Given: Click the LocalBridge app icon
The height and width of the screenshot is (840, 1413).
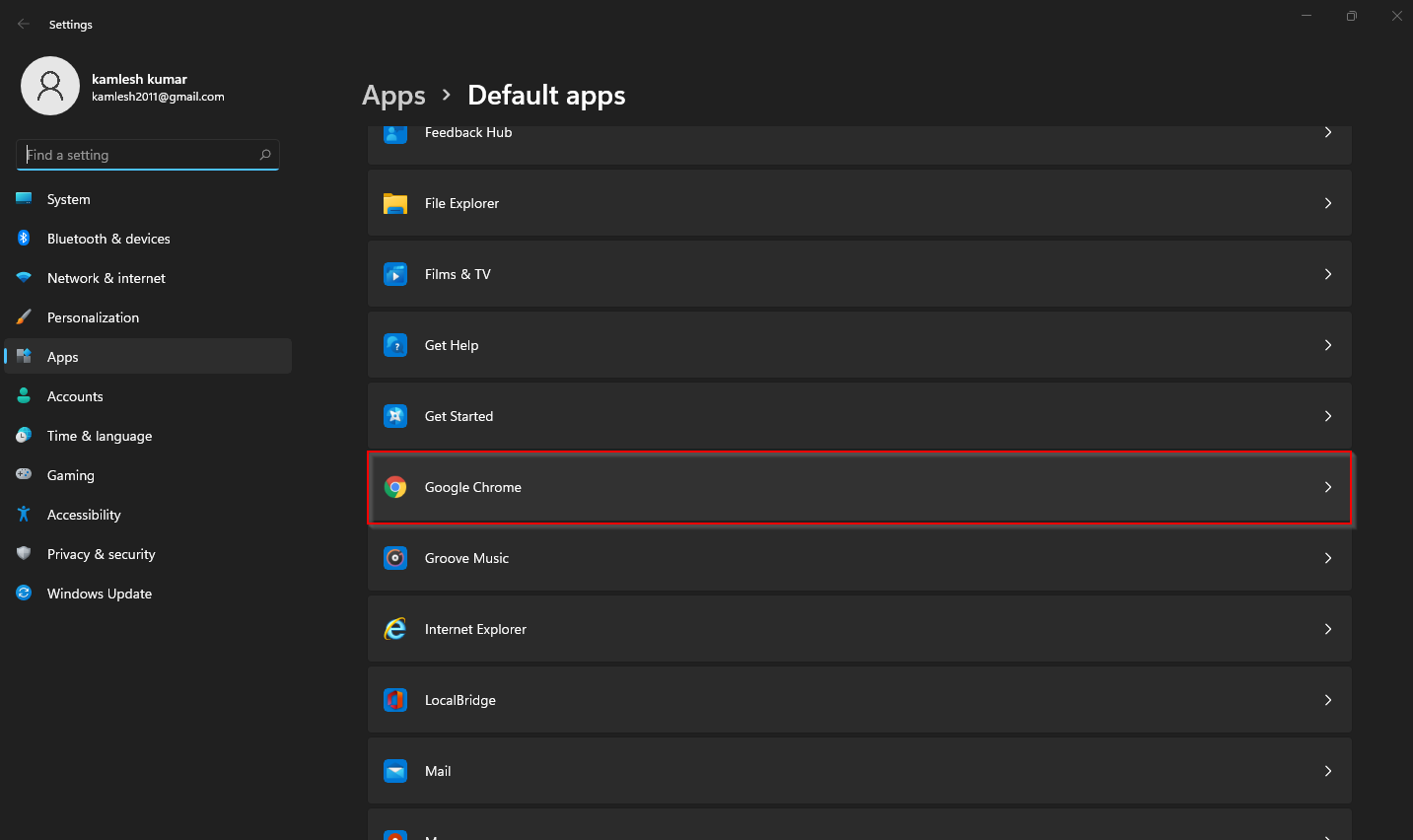Looking at the screenshot, I should pyautogui.click(x=395, y=700).
